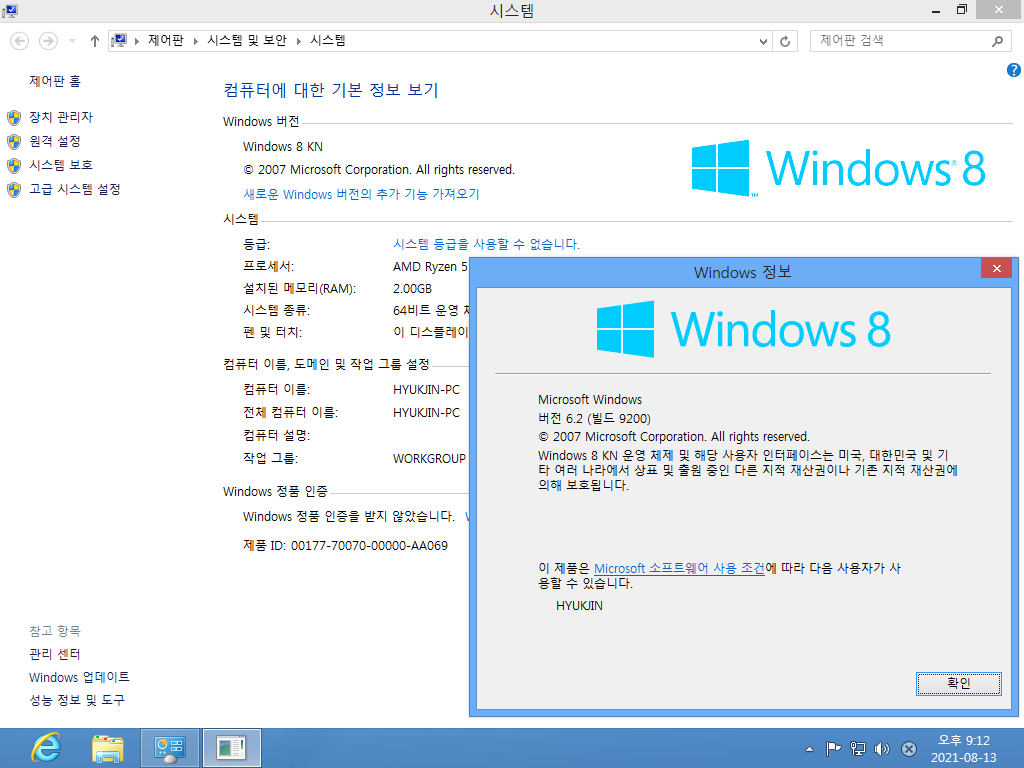The image size is (1024, 768).
Task: Click Windows 8 KN edition text
Action: coord(283,146)
